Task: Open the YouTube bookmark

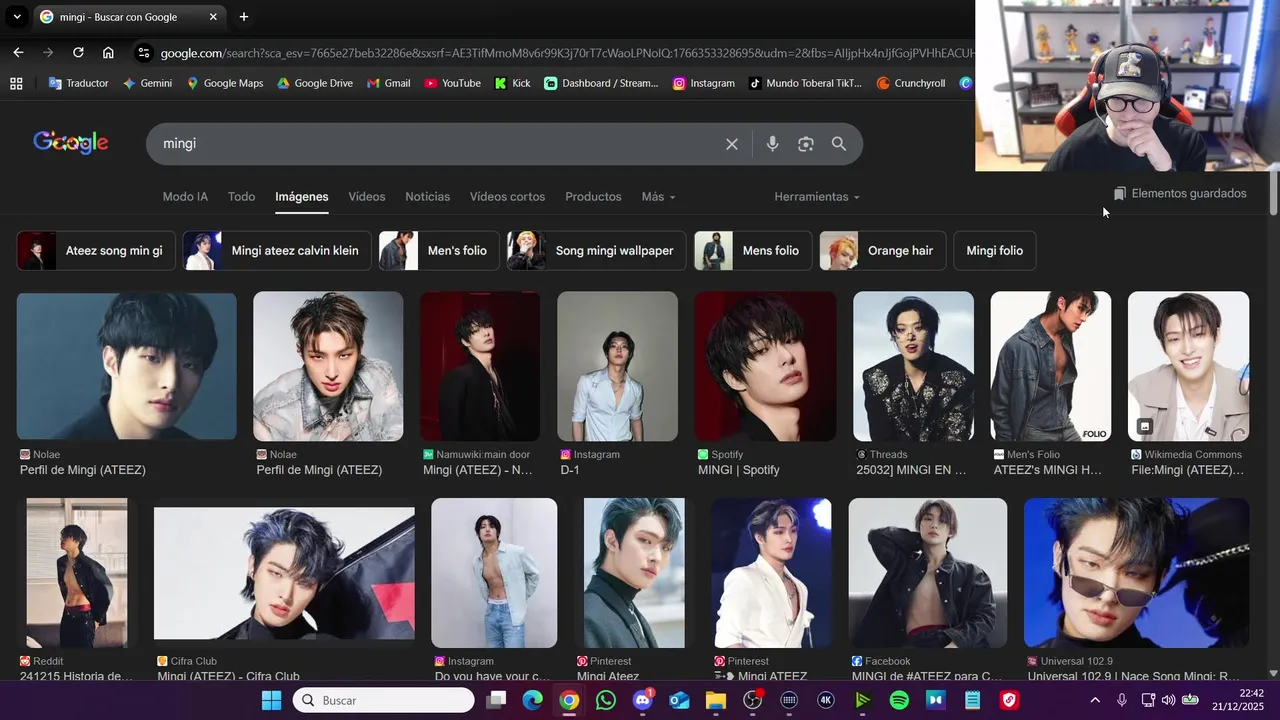Action: [x=452, y=83]
